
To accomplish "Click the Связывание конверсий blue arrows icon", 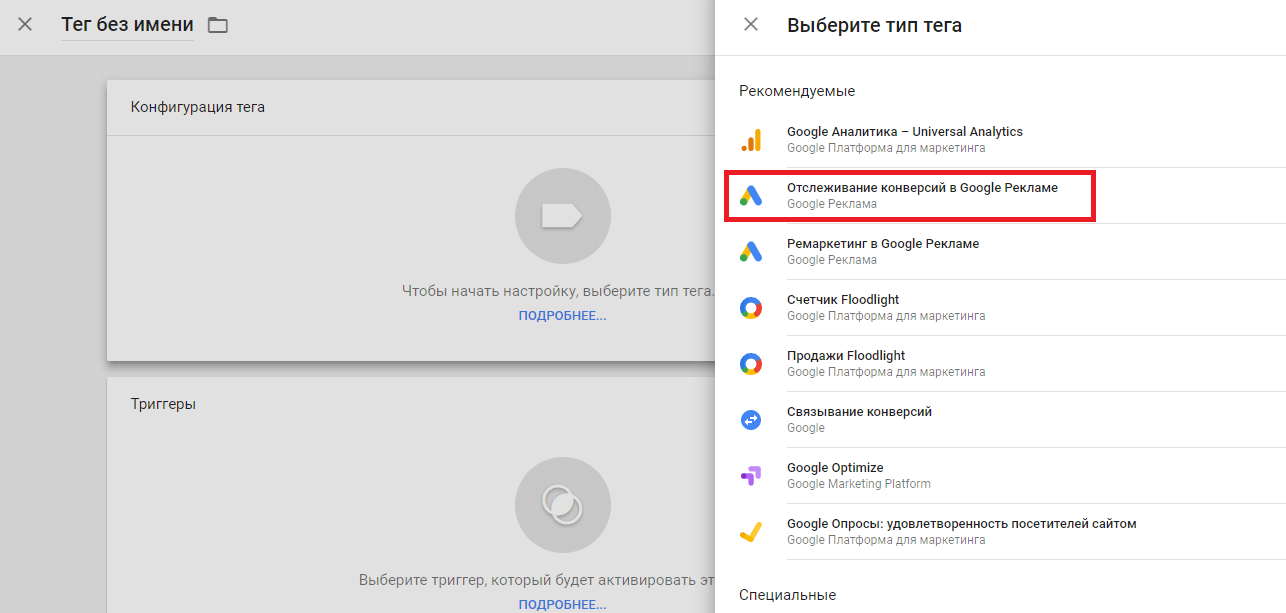I will click(751, 420).
